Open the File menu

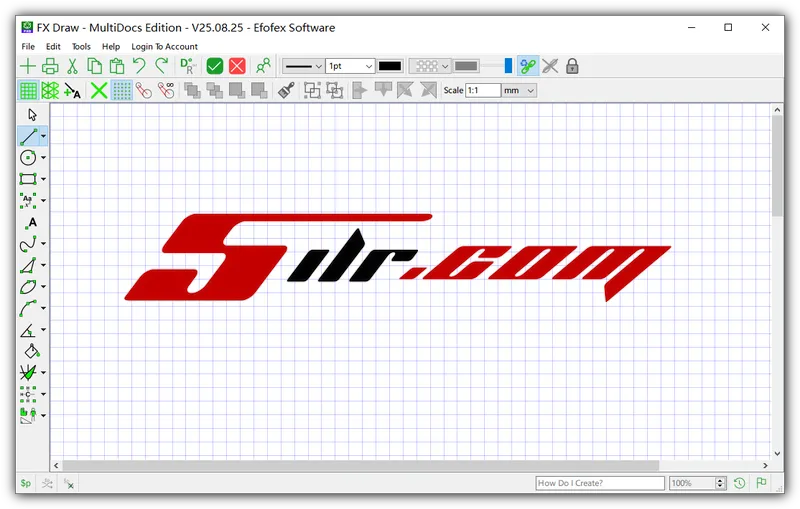[x=28, y=46]
